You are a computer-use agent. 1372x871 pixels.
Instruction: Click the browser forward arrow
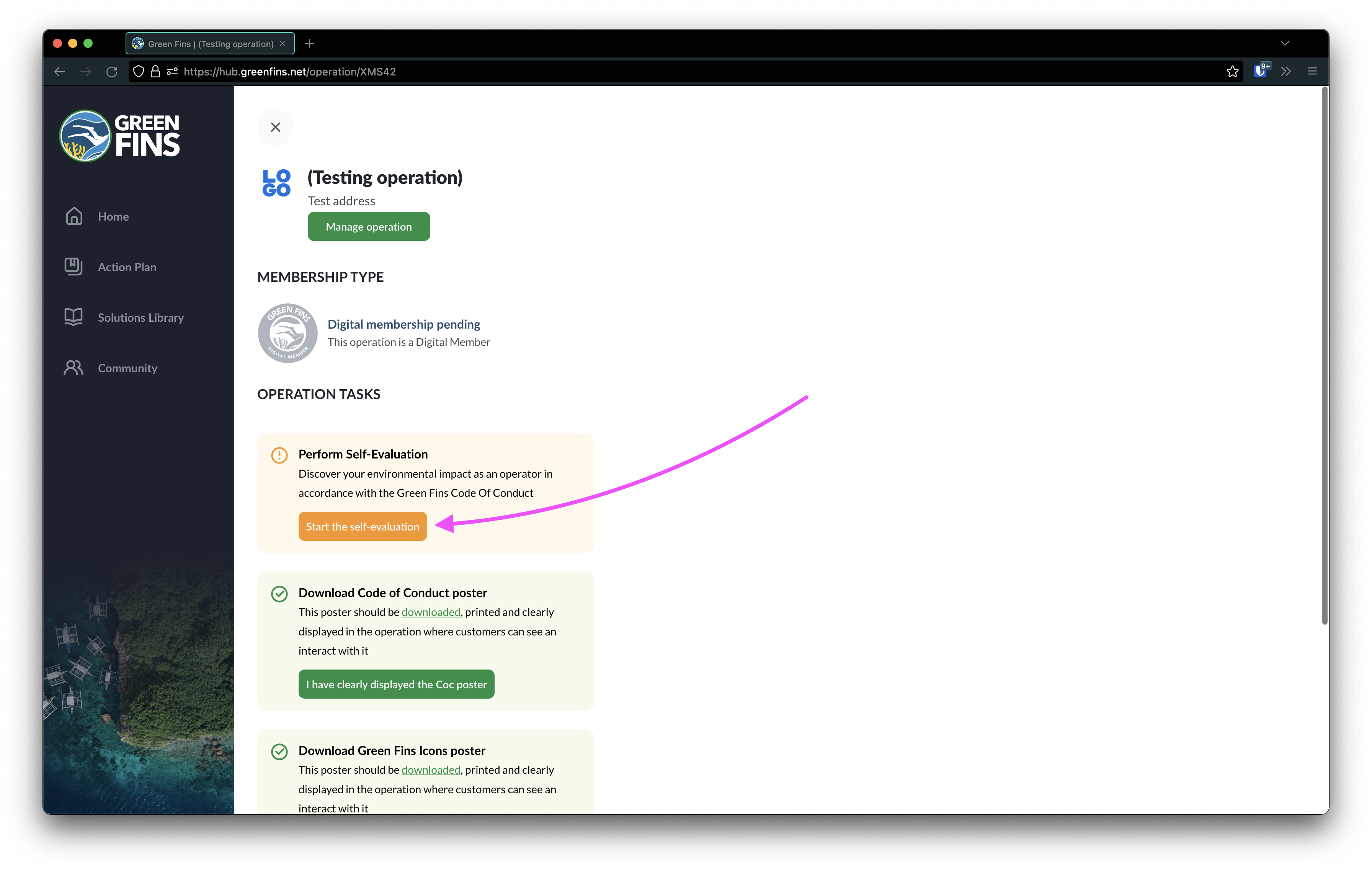85,71
